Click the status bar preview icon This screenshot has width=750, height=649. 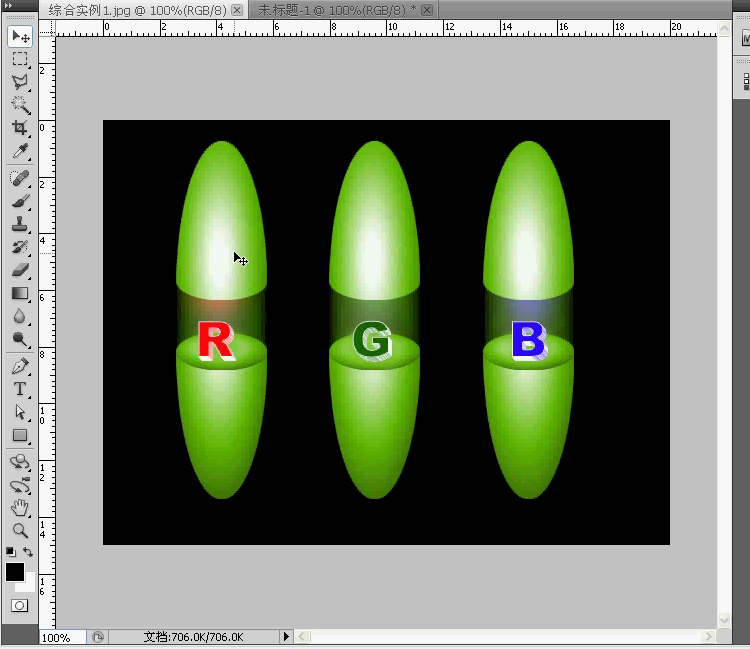[98, 637]
